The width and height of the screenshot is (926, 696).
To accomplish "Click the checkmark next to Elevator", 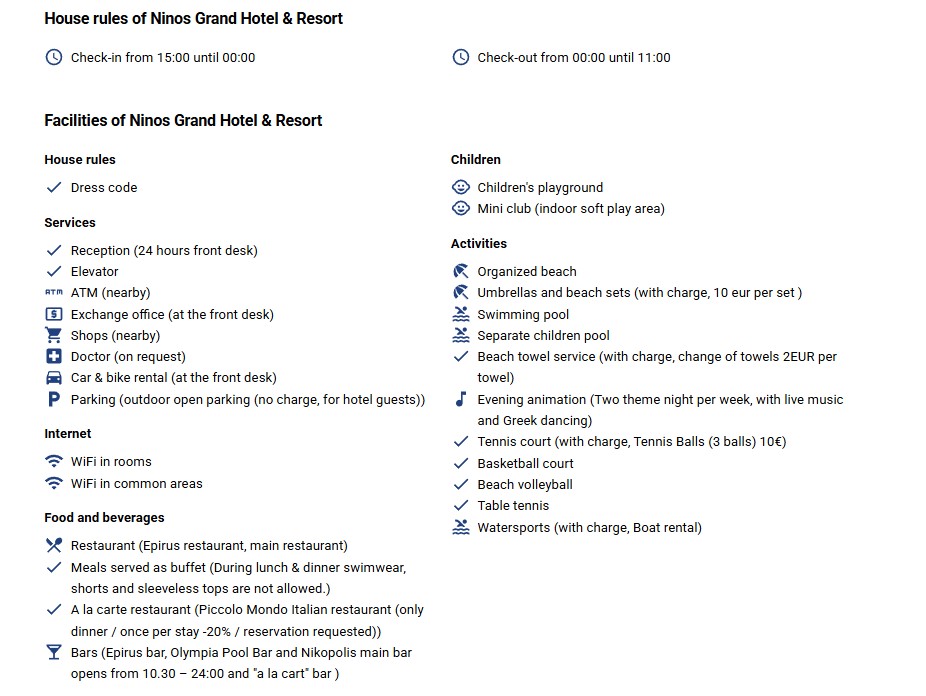I will point(54,272).
